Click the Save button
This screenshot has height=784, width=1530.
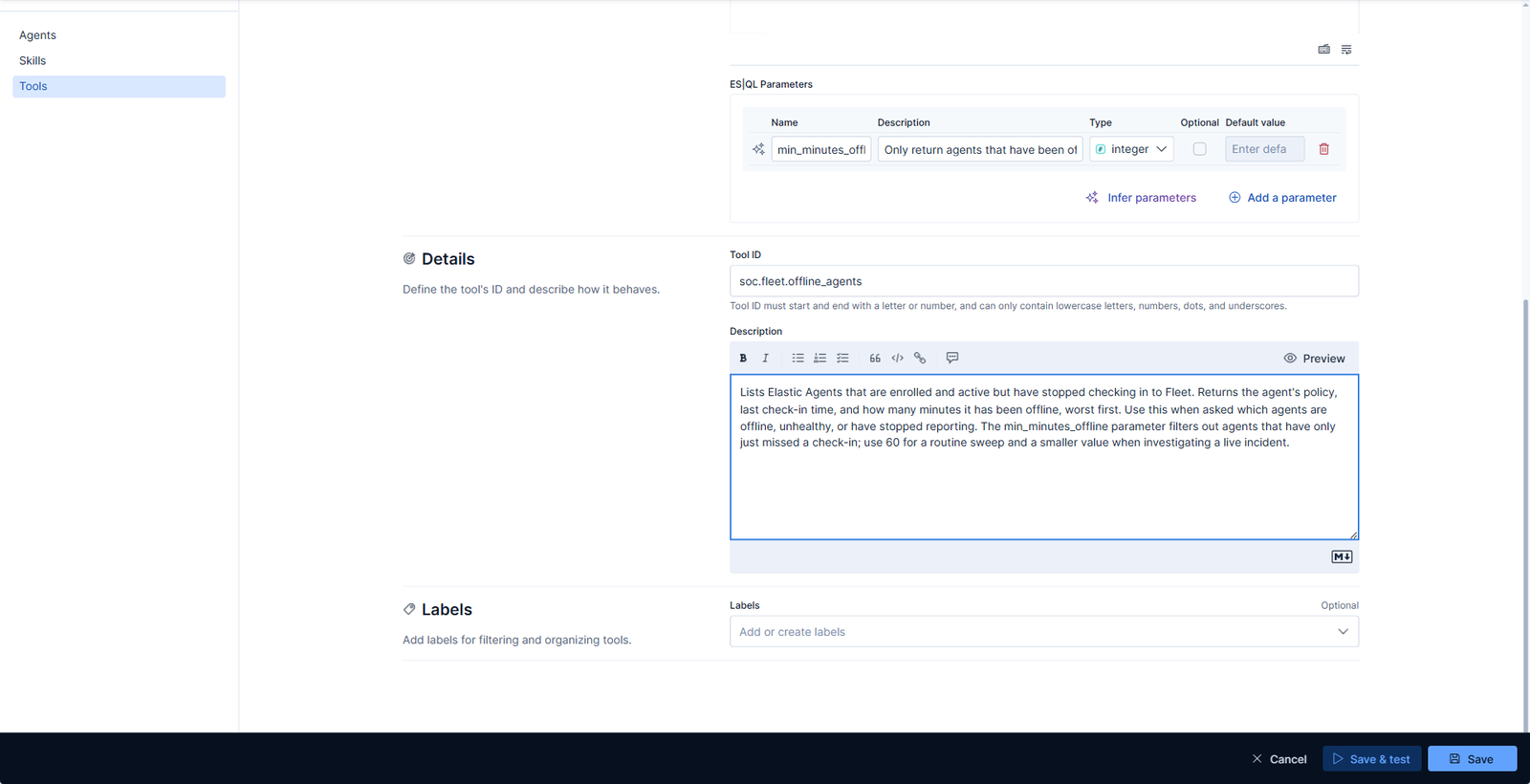point(1472,759)
